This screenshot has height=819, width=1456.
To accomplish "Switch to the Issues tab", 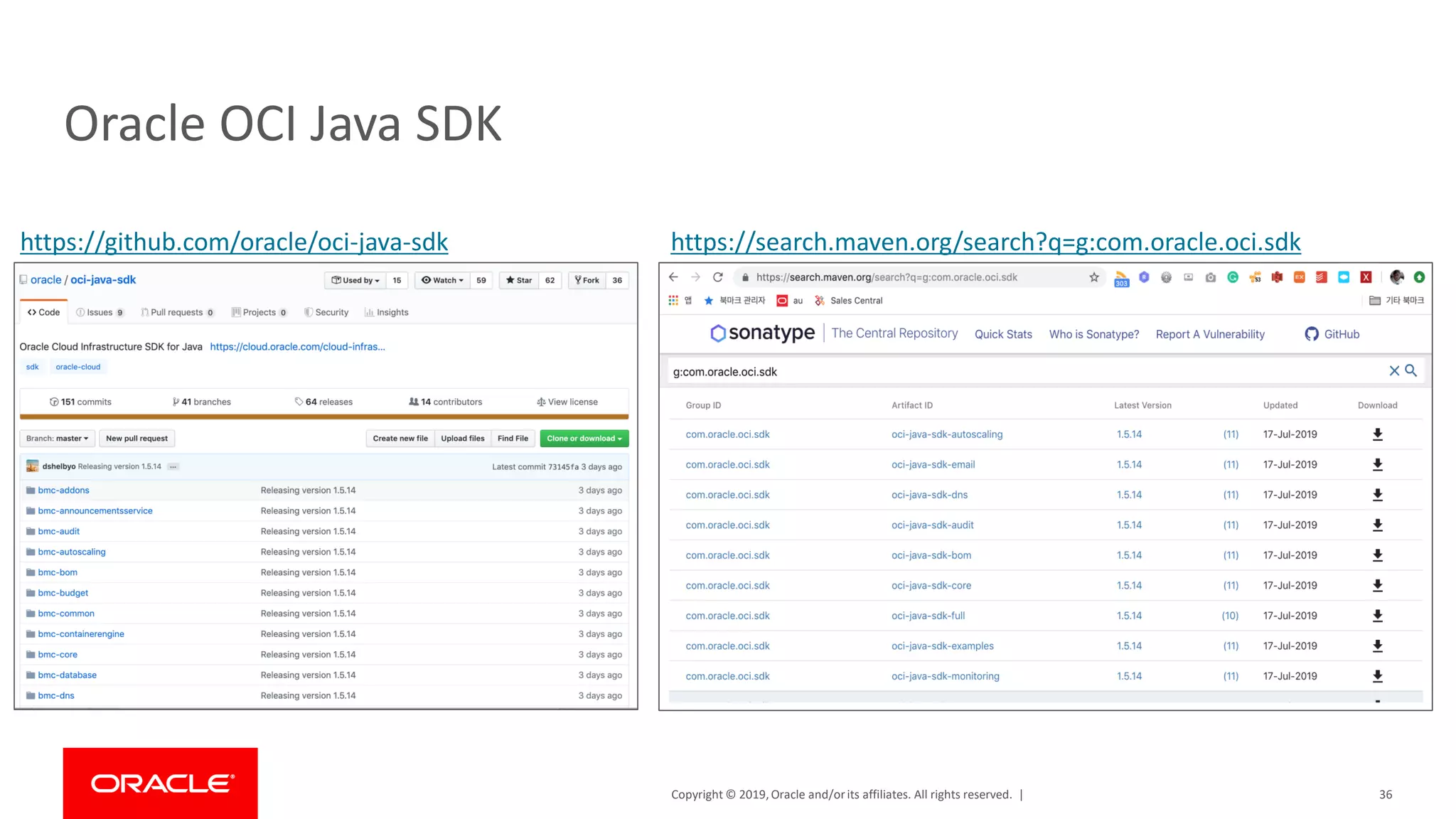I will [100, 312].
